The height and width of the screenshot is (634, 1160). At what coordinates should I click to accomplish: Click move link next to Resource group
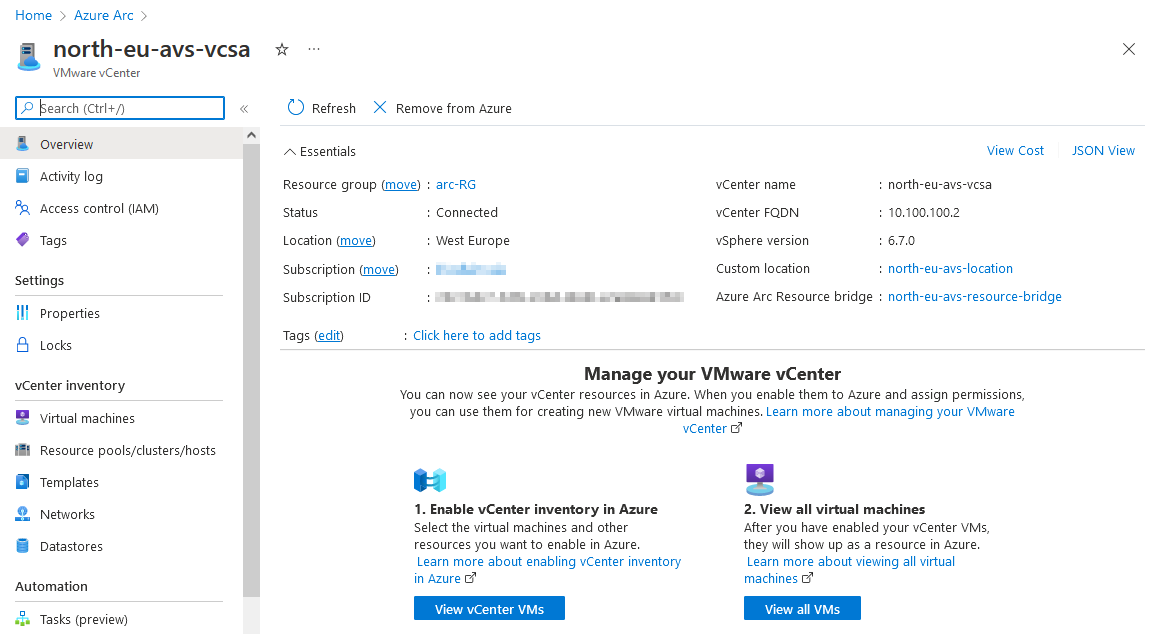pos(401,184)
